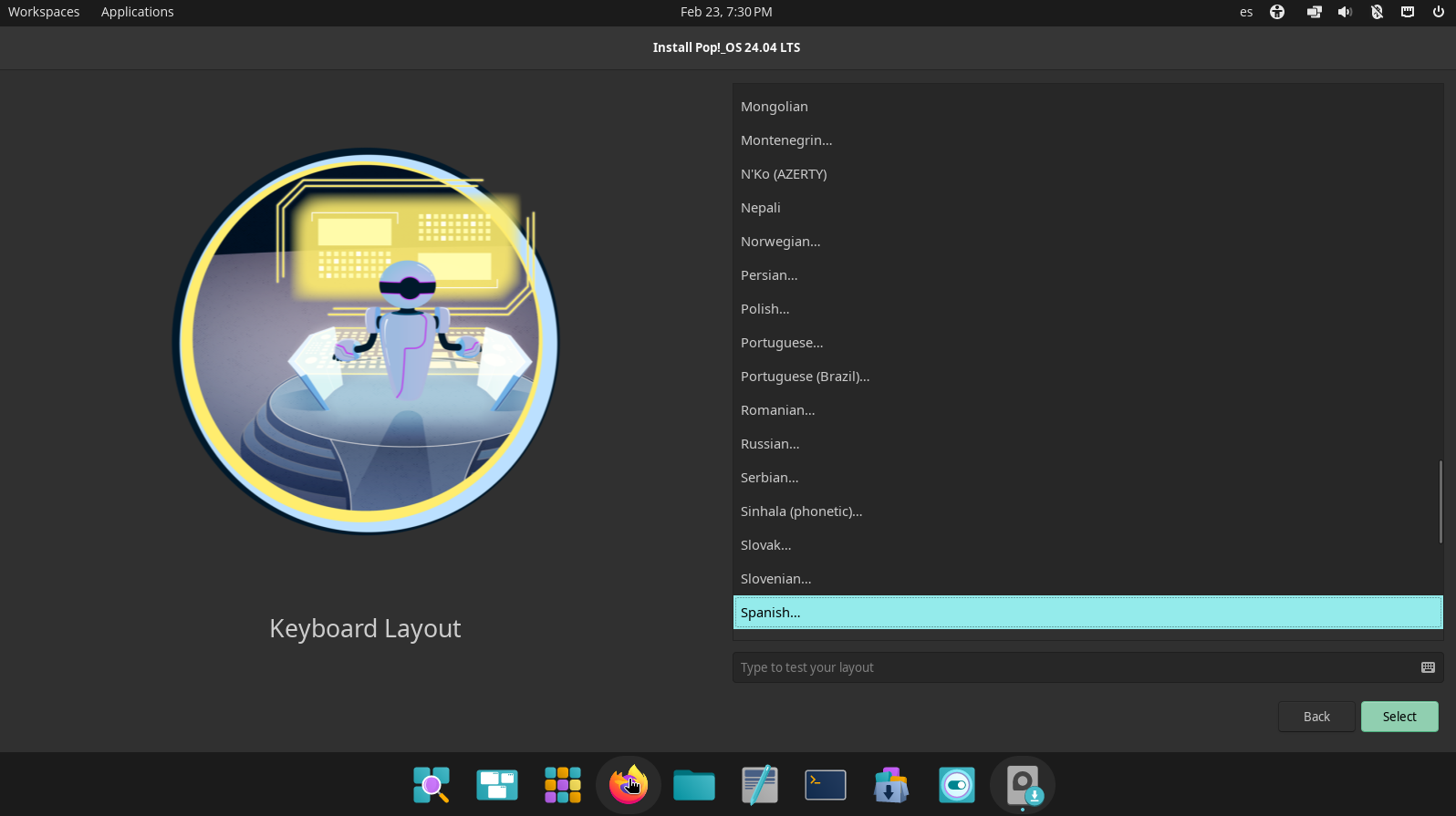Open the Files folder icon in dock
Viewport: 1456px width, 816px height.
693,784
